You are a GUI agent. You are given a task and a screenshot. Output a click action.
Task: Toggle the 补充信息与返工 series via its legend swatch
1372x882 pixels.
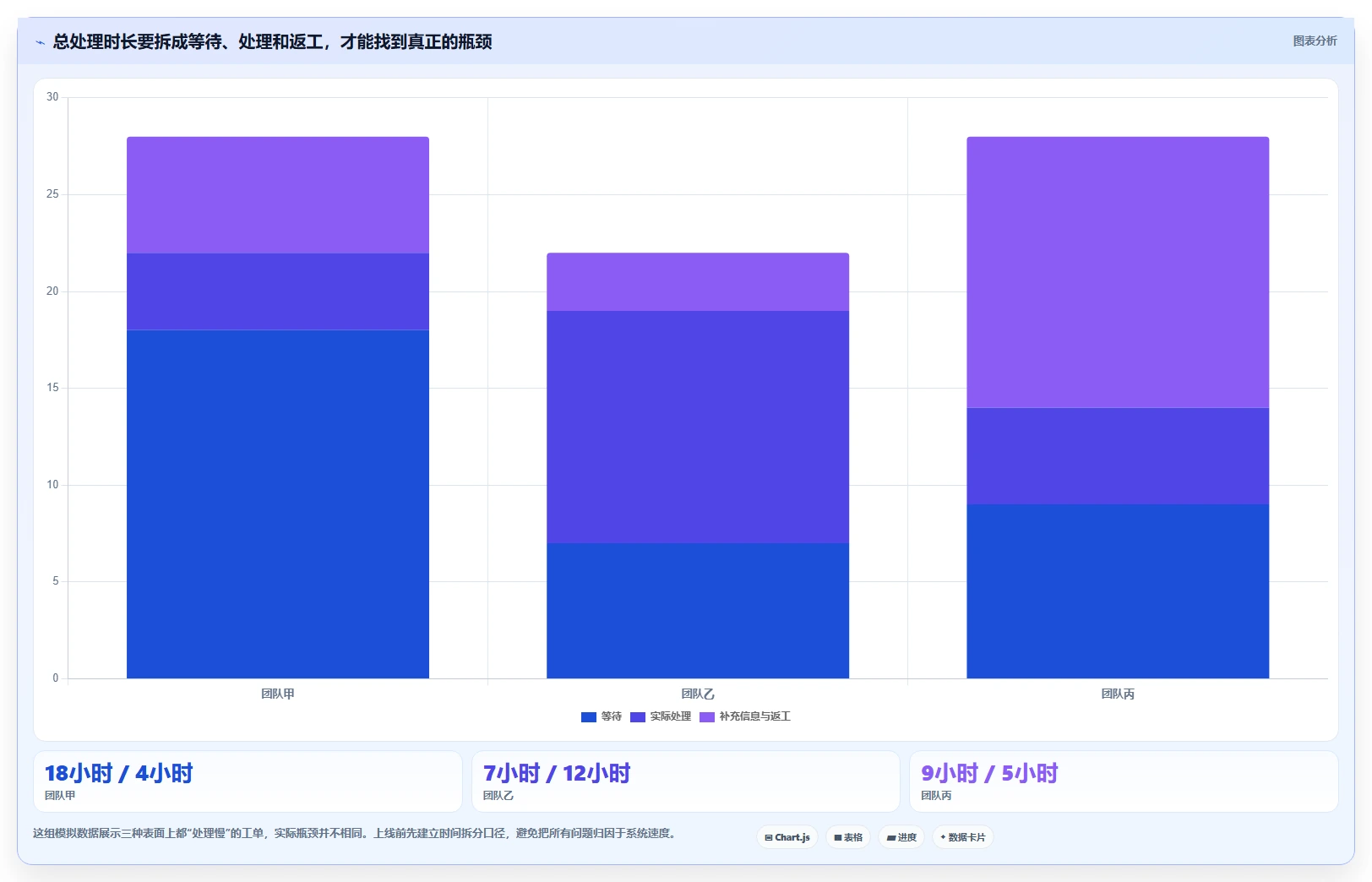(x=707, y=716)
